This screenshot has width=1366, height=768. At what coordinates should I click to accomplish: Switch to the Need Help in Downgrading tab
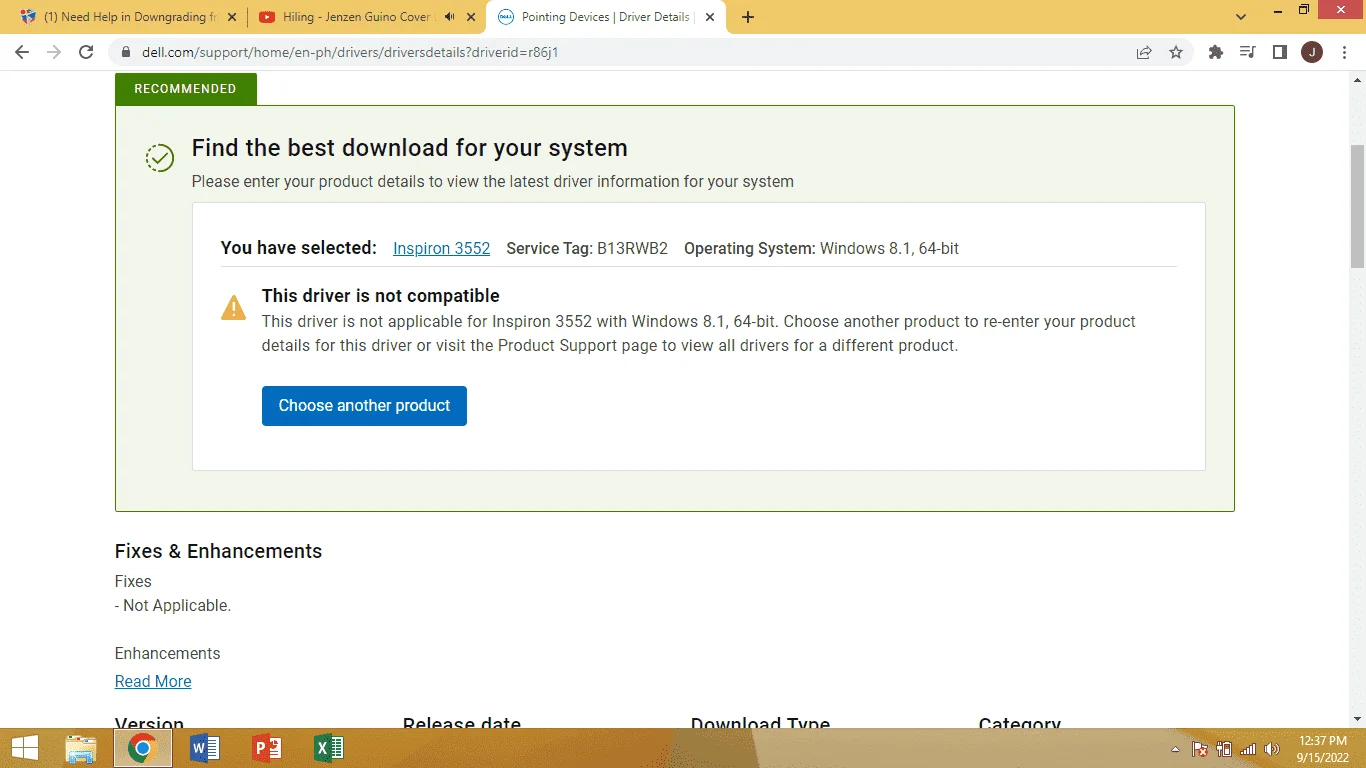point(130,17)
